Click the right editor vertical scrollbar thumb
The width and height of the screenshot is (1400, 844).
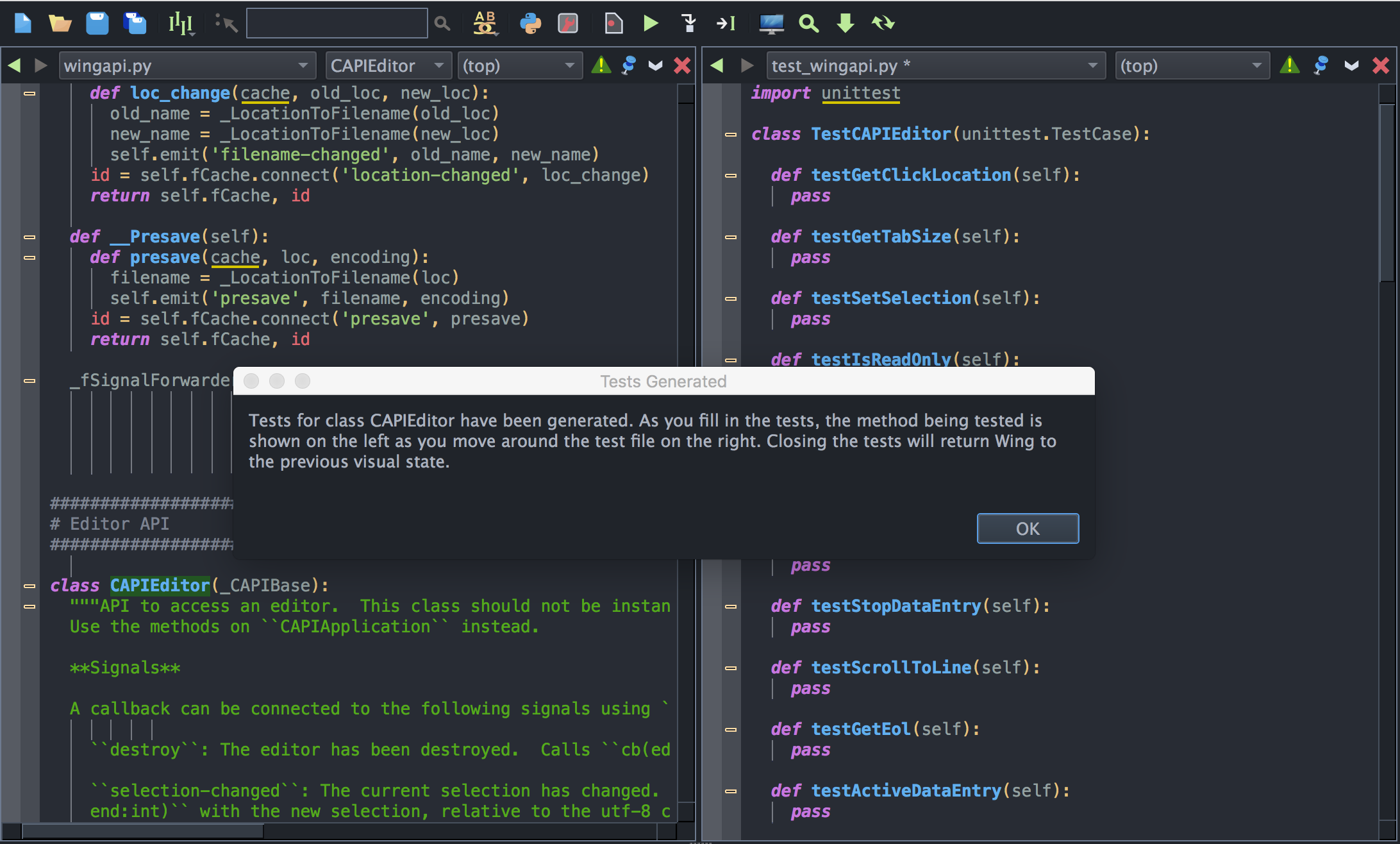click(1387, 192)
